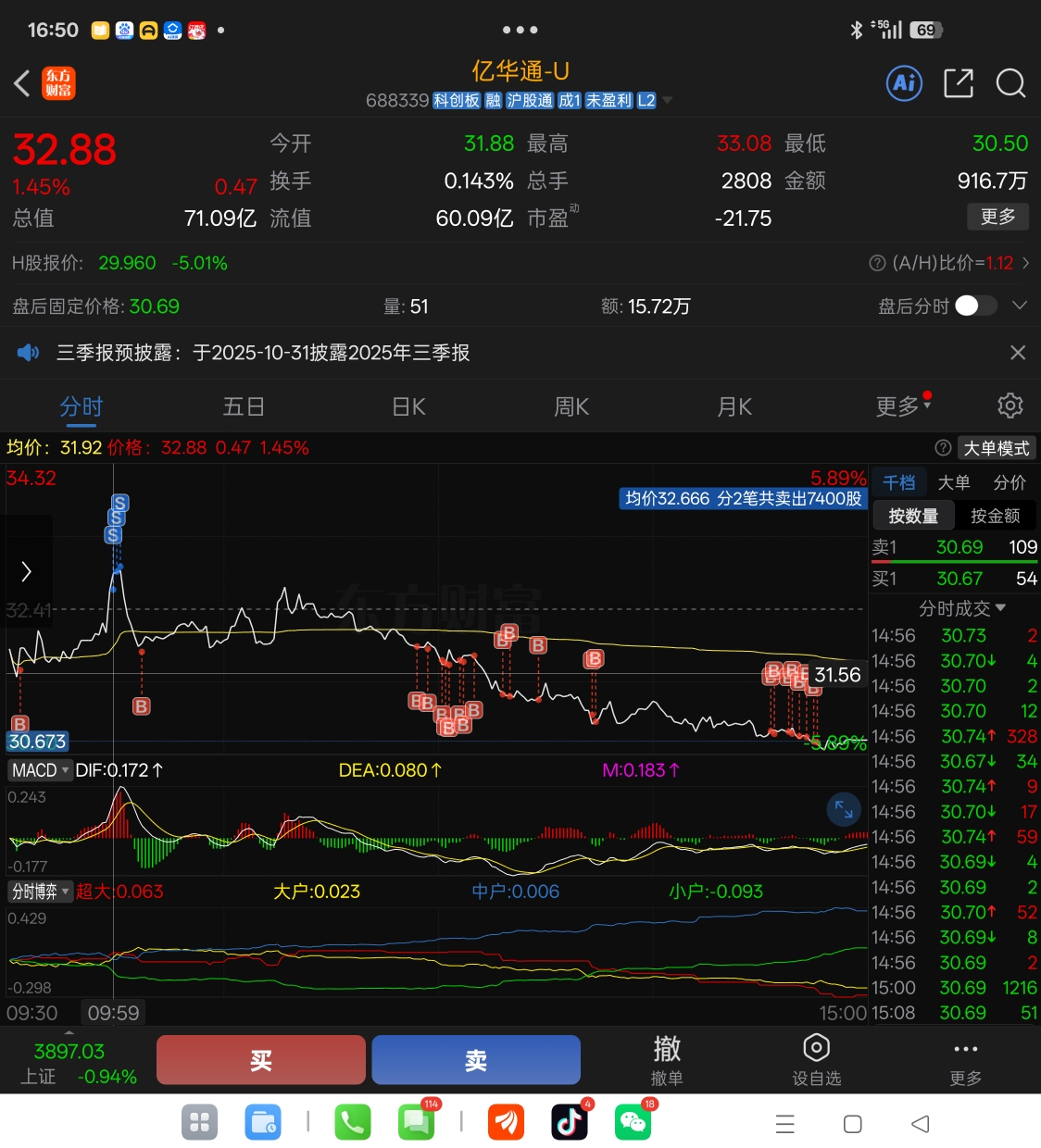Switch to 周K chart tab
The height and width of the screenshot is (1148, 1041).
[x=571, y=406]
